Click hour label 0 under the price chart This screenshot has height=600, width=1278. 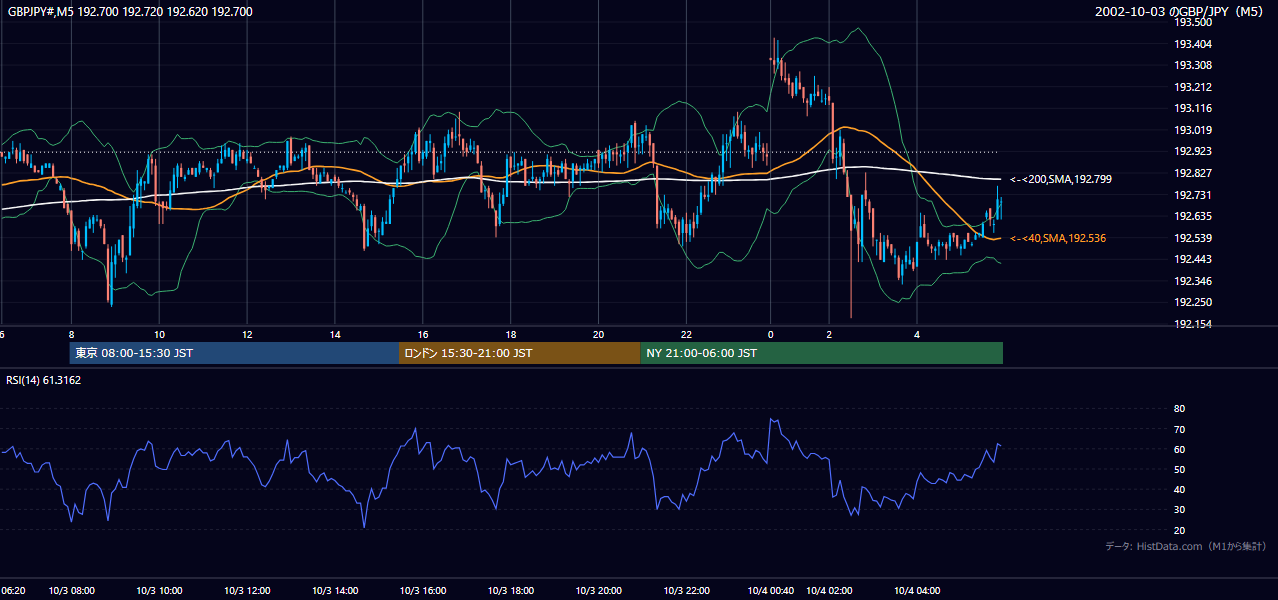coord(771,334)
